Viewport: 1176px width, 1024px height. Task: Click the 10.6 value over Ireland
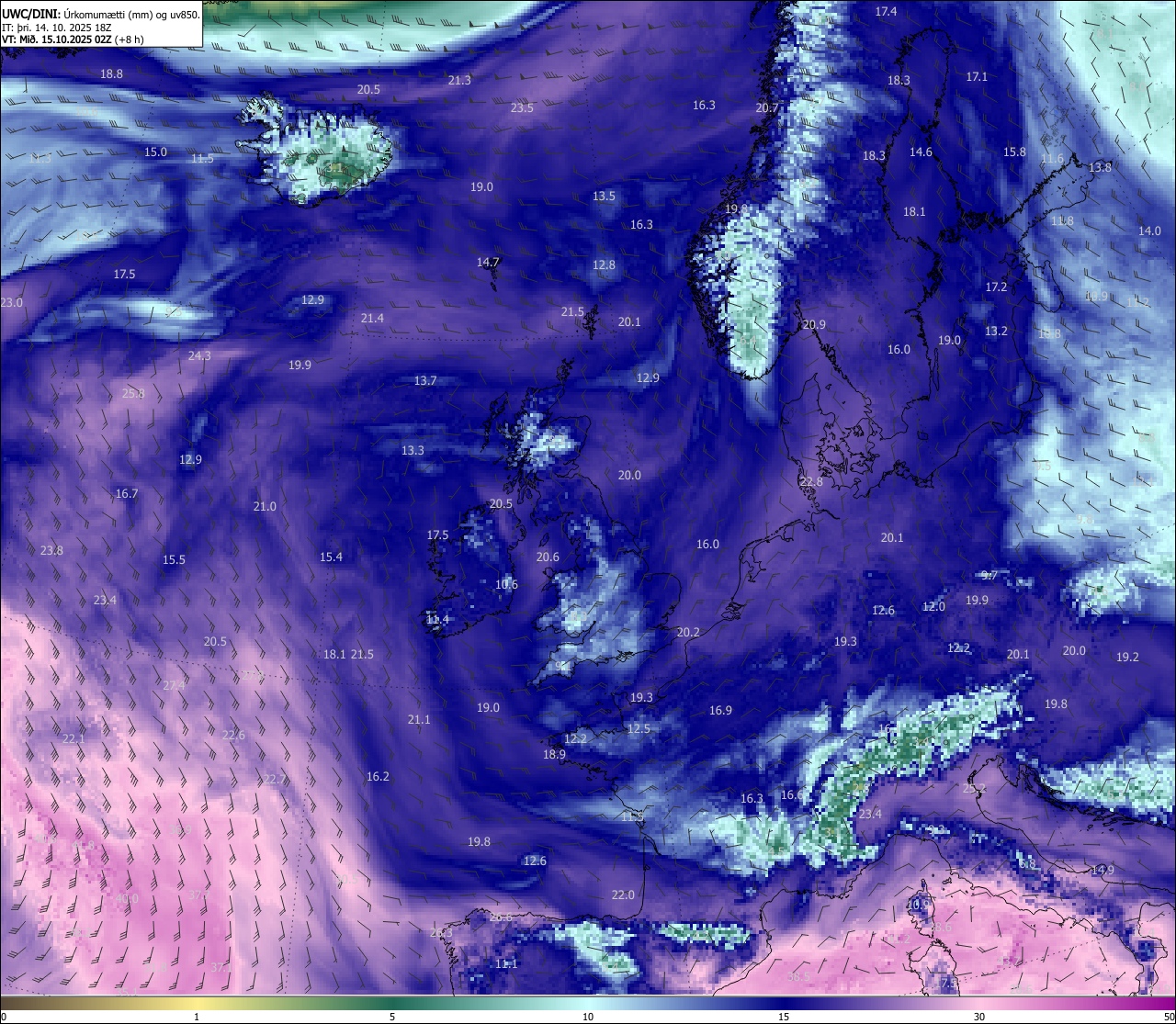[x=506, y=584]
